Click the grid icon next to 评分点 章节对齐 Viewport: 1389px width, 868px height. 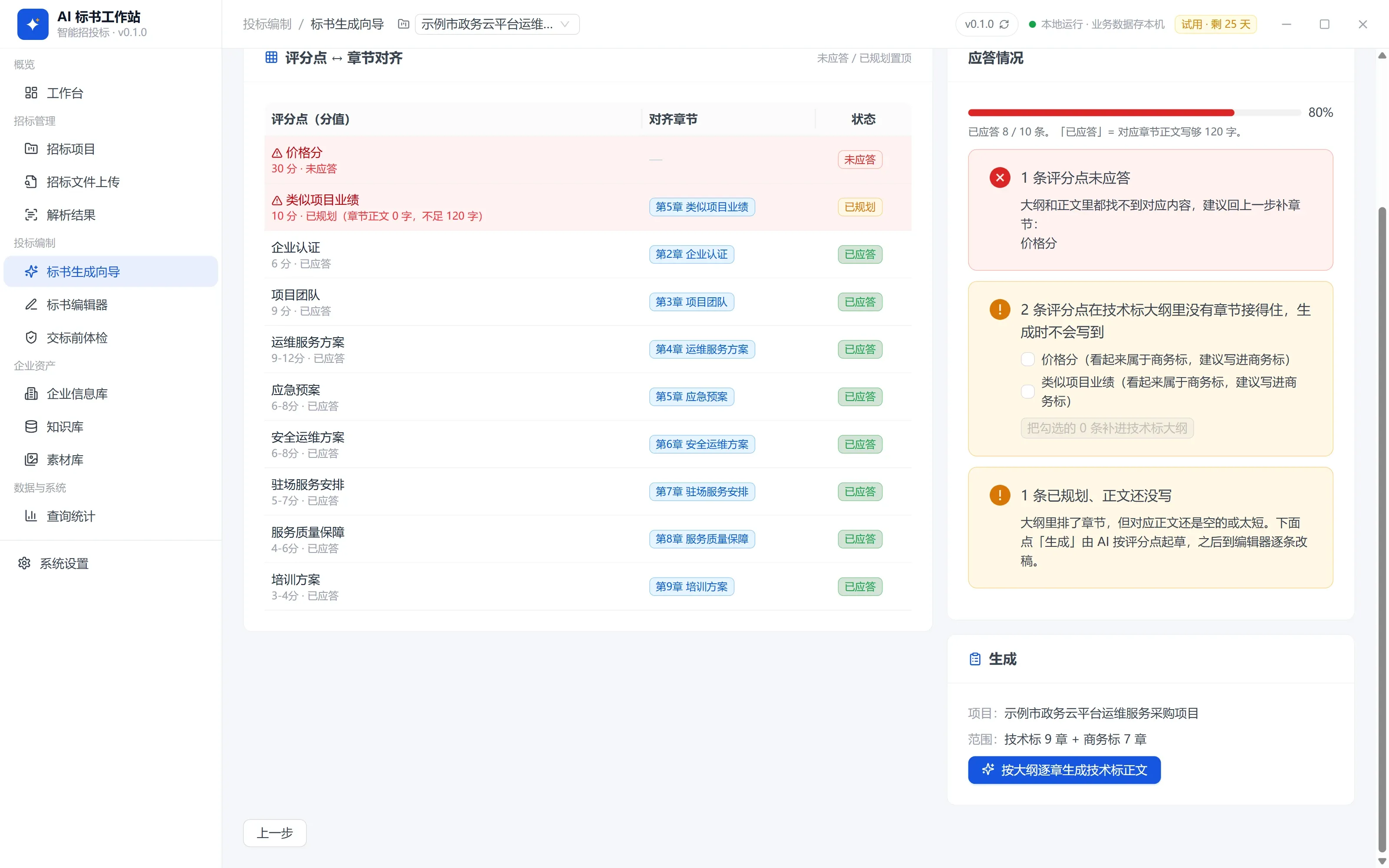tap(271, 57)
